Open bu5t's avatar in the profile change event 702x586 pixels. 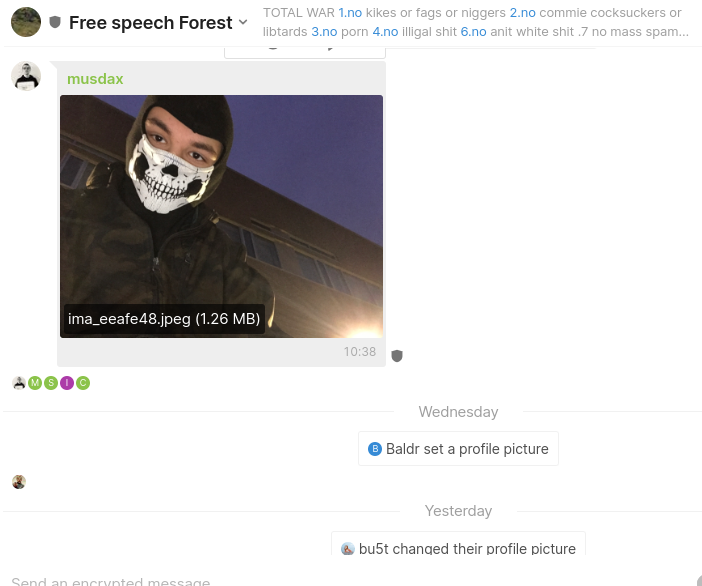[x=348, y=549]
